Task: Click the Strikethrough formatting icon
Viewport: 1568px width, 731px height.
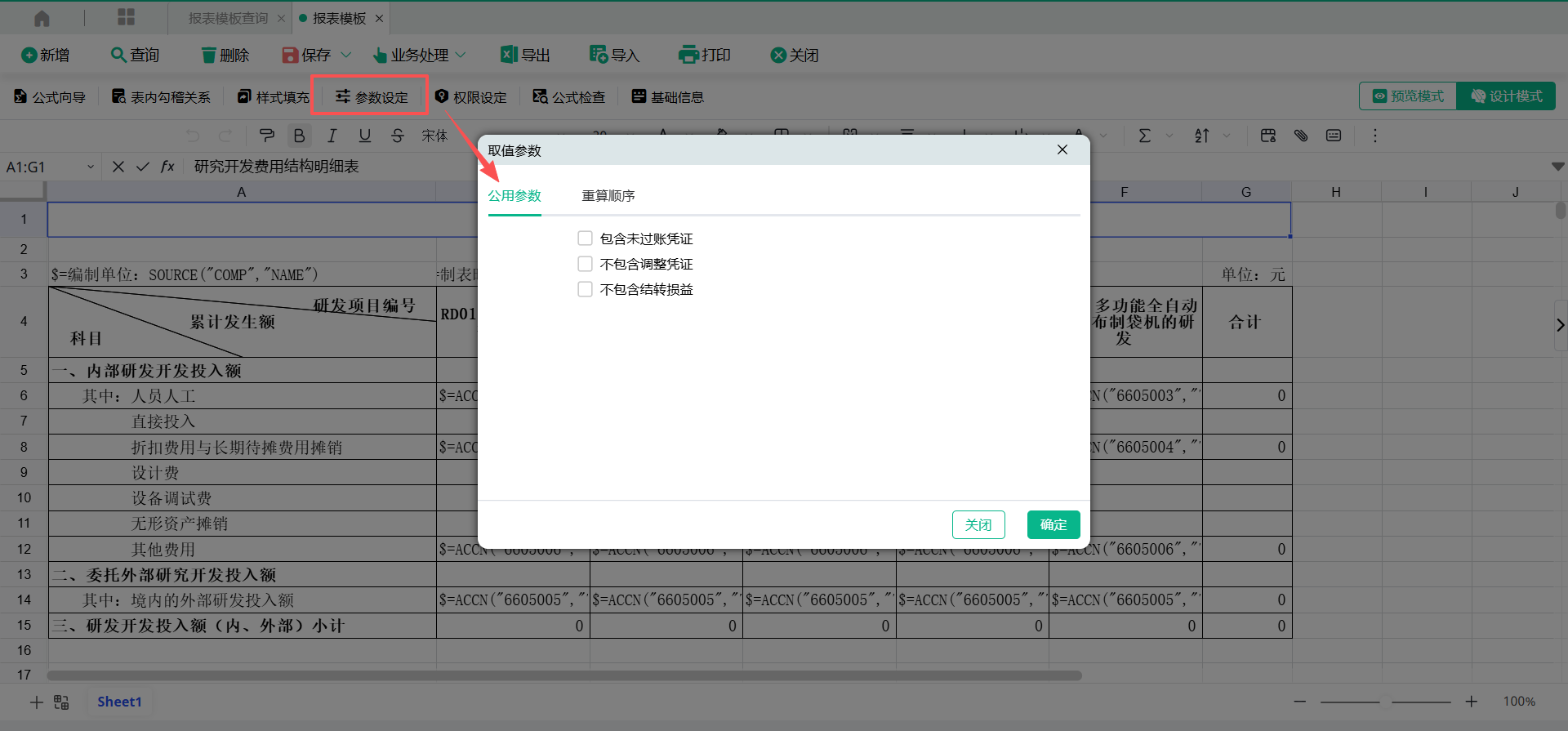Action: (397, 136)
